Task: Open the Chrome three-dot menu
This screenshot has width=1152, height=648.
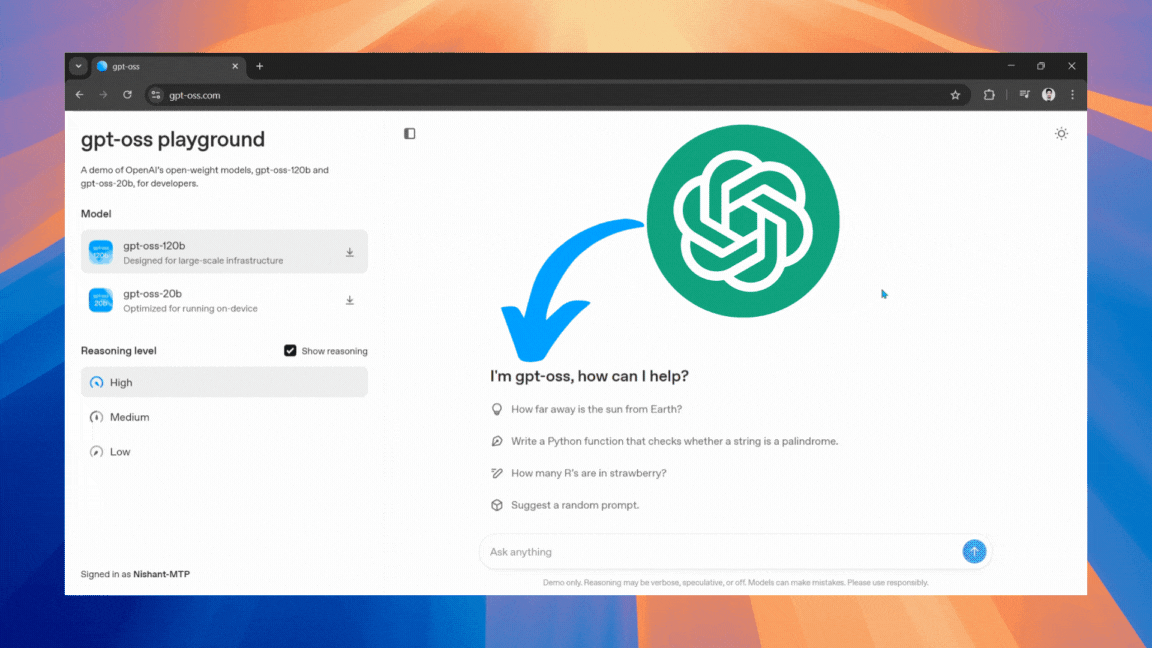Action: coord(1072,95)
